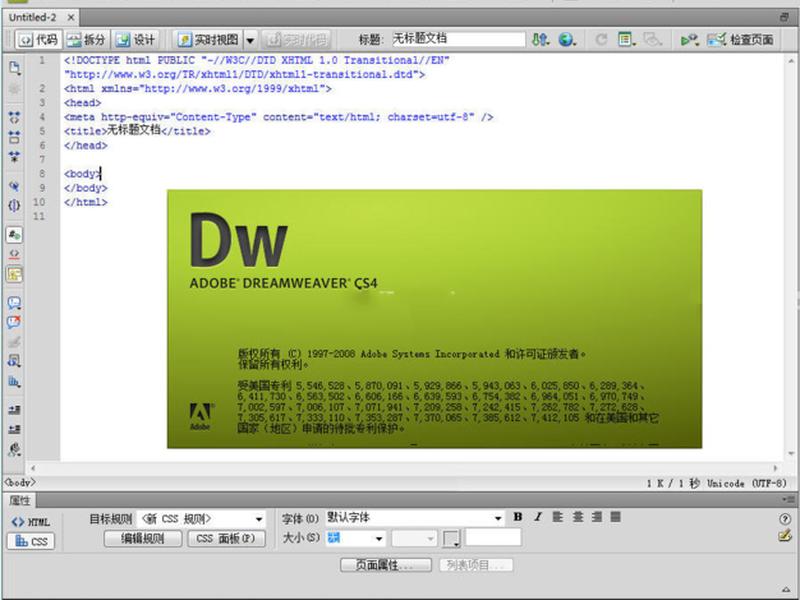Click the 编辑规则 Edit Rule button

click(143, 538)
